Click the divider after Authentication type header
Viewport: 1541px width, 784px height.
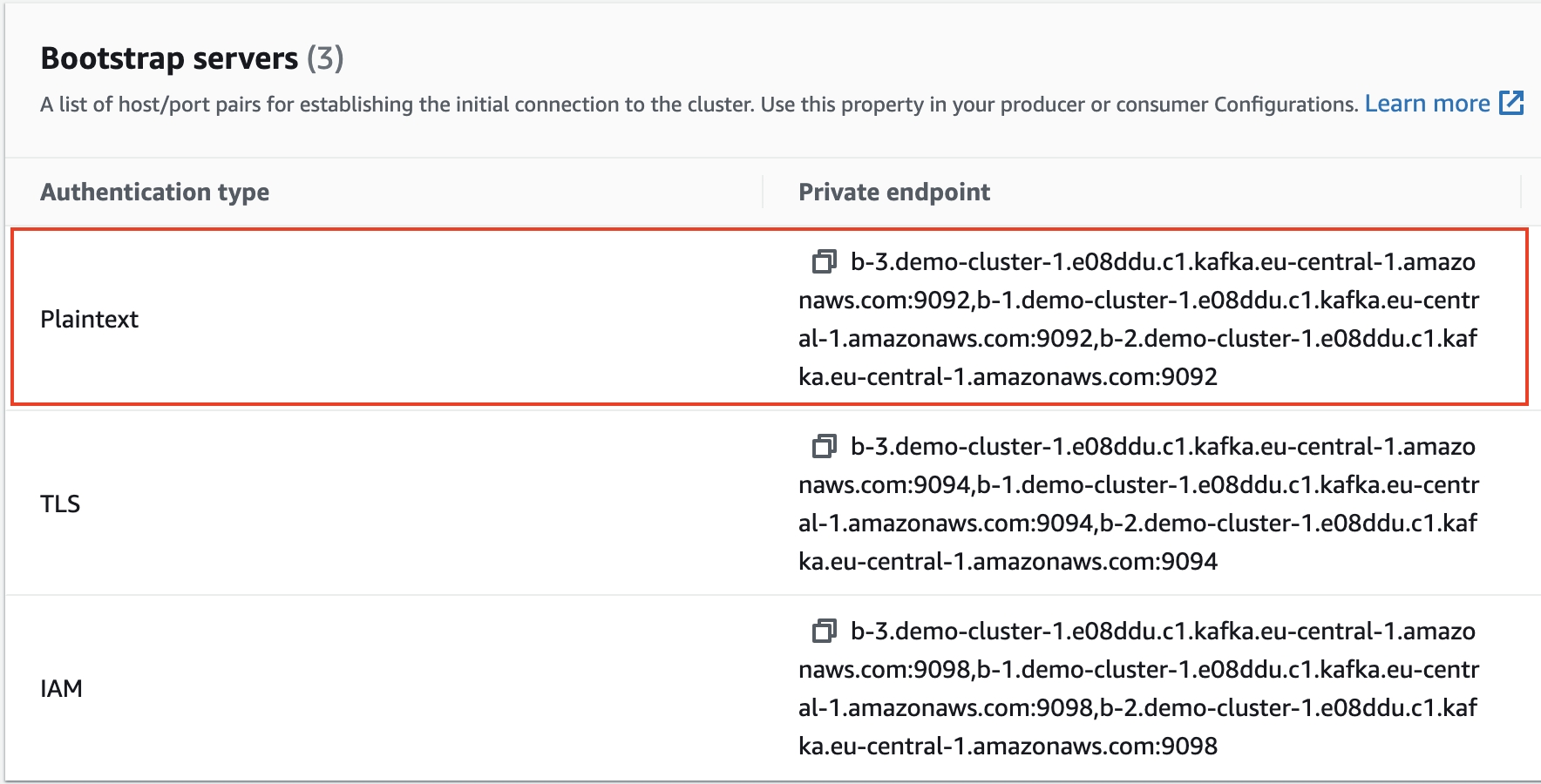click(763, 192)
